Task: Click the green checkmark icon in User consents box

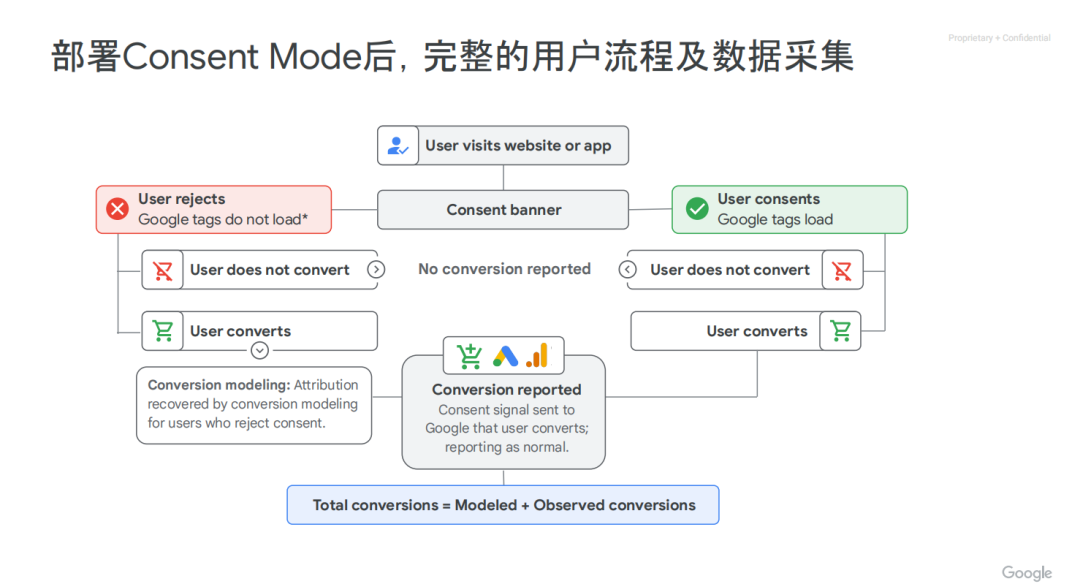Action: 697,209
